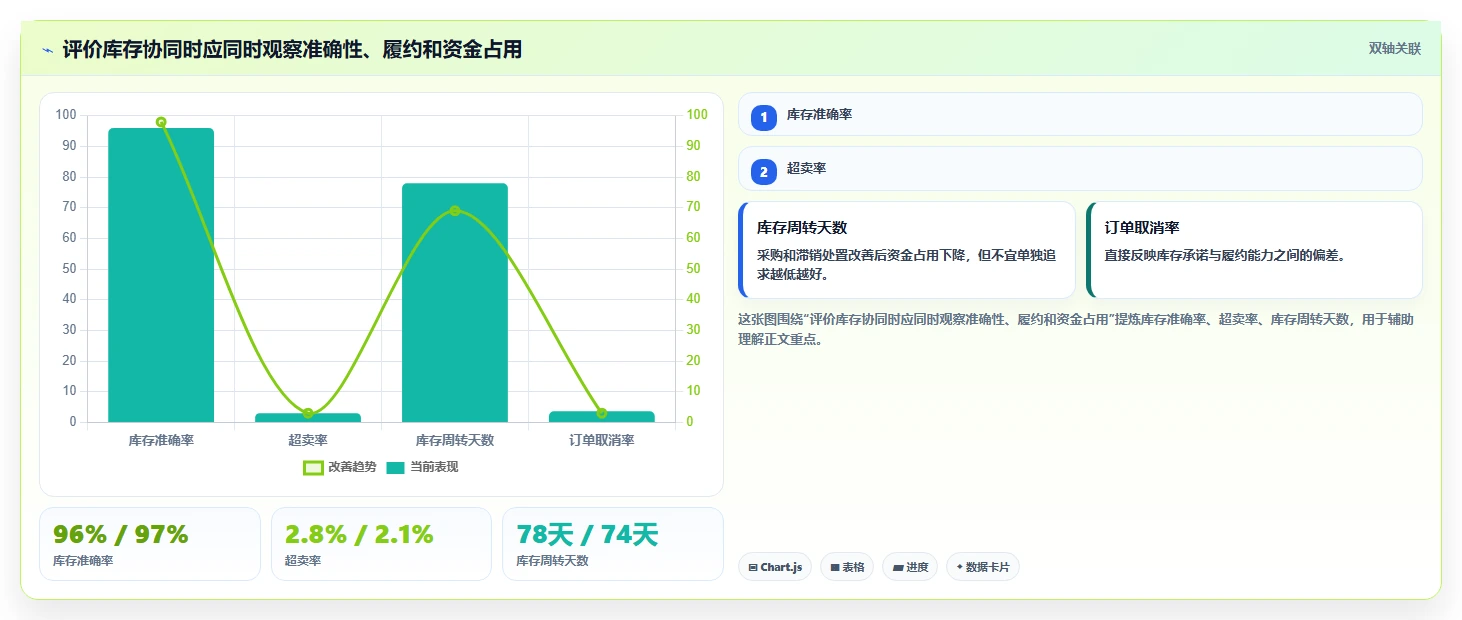Click the x-axis label 库存准确率
This screenshot has height=620, width=1462.
pos(161,440)
